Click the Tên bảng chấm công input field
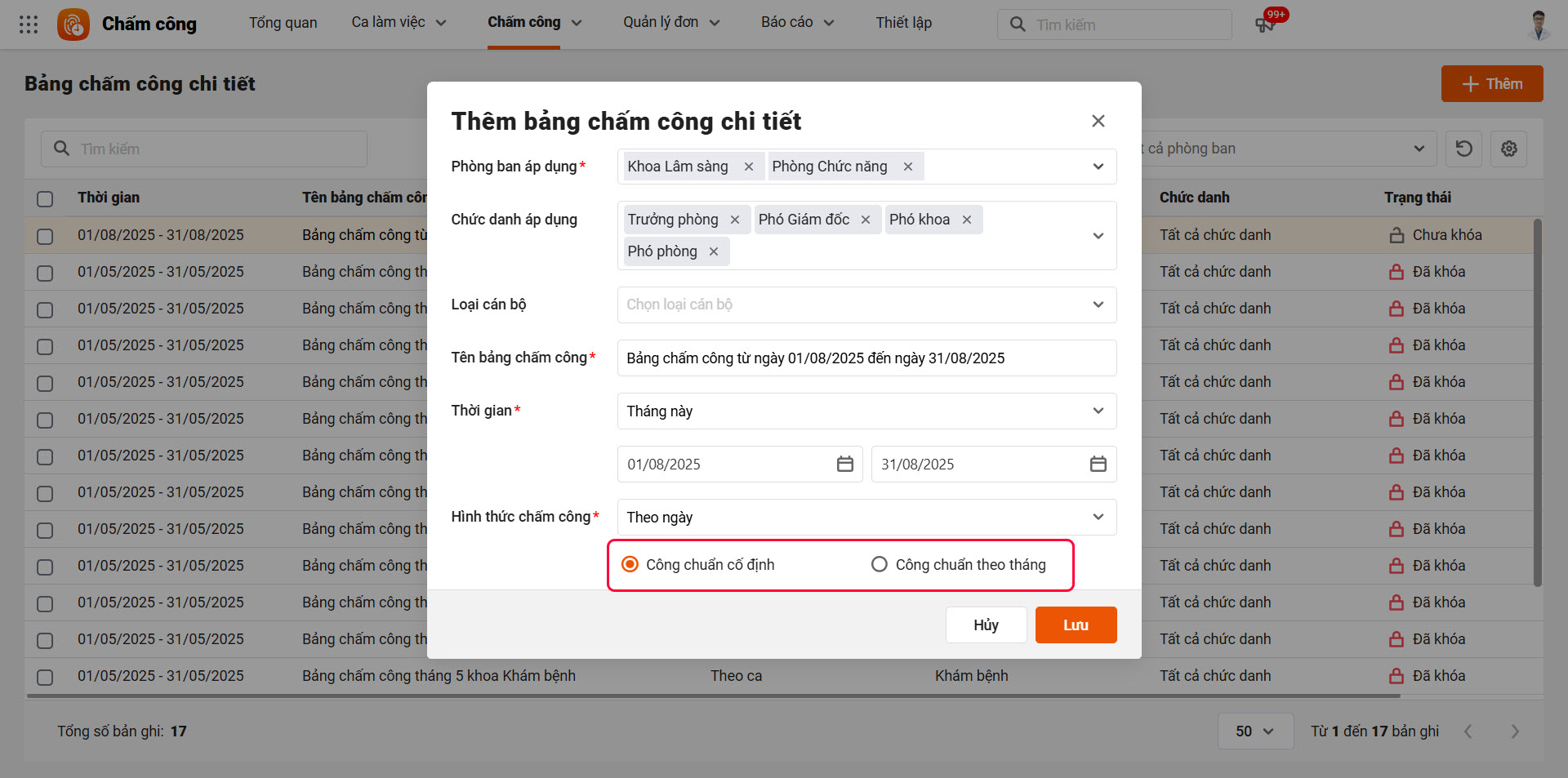The image size is (1568, 778). tap(866, 358)
